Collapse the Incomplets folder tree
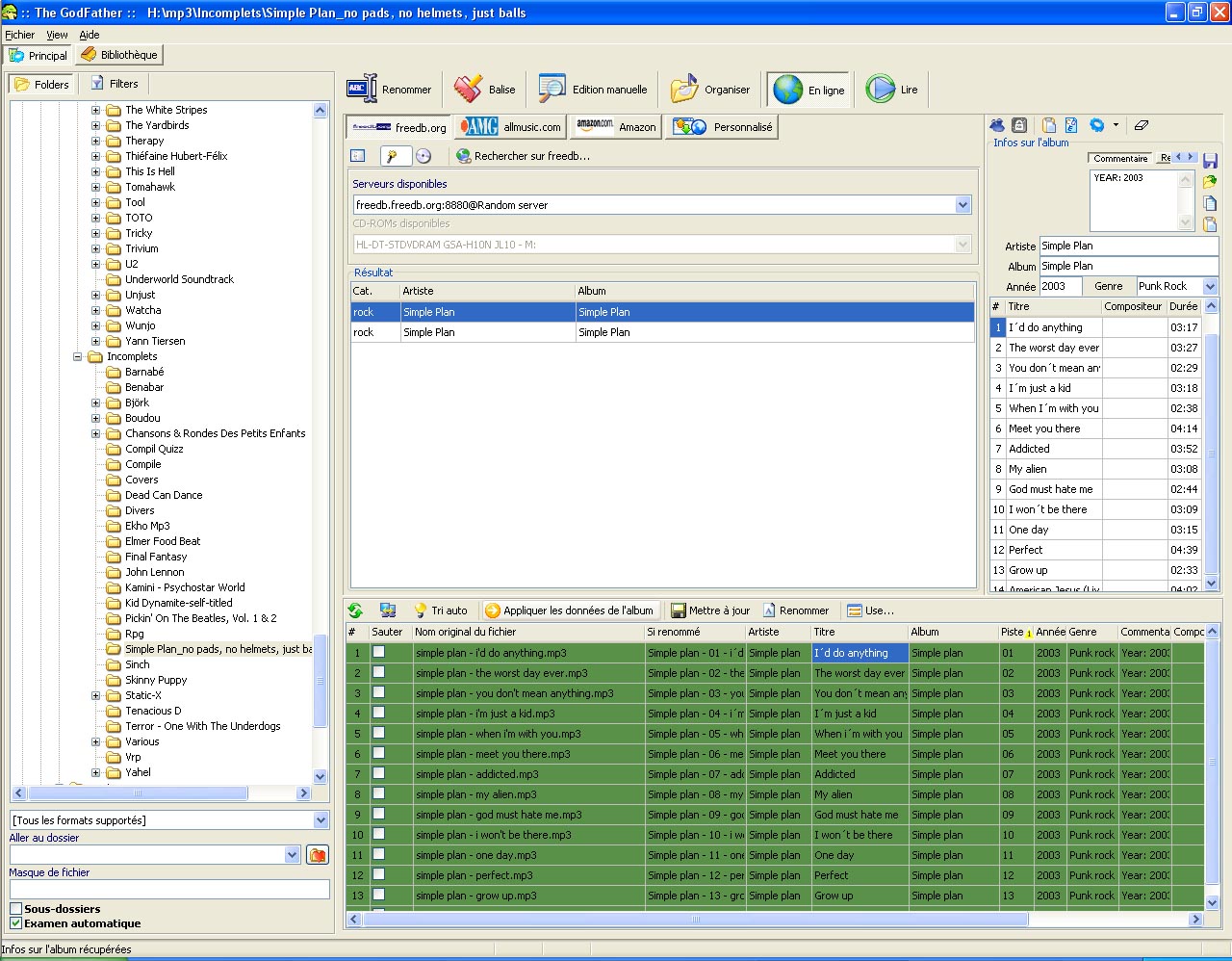Screen dimensions: 1232x961 click(x=78, y=356)
